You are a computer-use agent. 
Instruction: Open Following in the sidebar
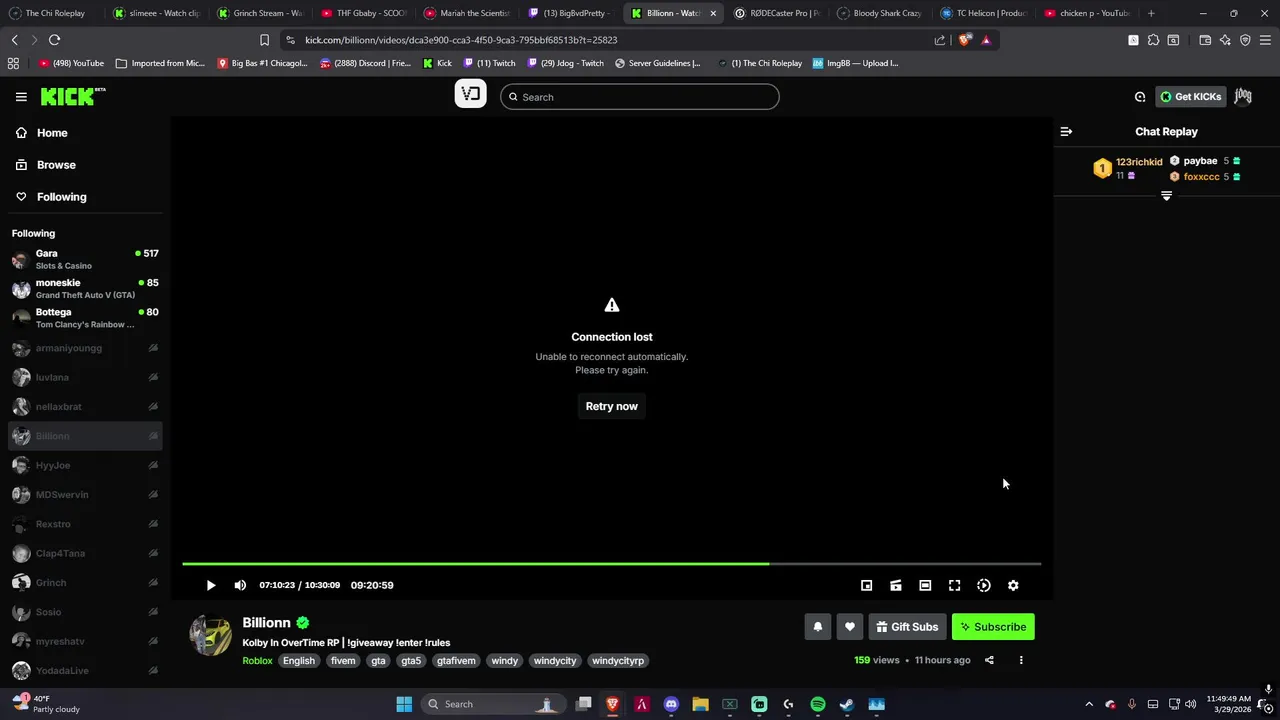[x=85, y=197]
